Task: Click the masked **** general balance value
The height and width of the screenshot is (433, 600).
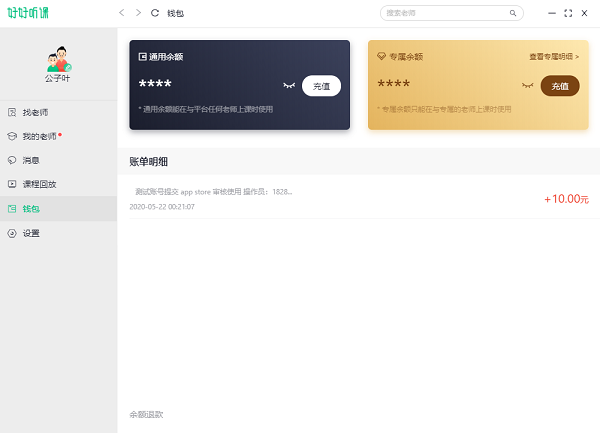Action: (155, 84)
